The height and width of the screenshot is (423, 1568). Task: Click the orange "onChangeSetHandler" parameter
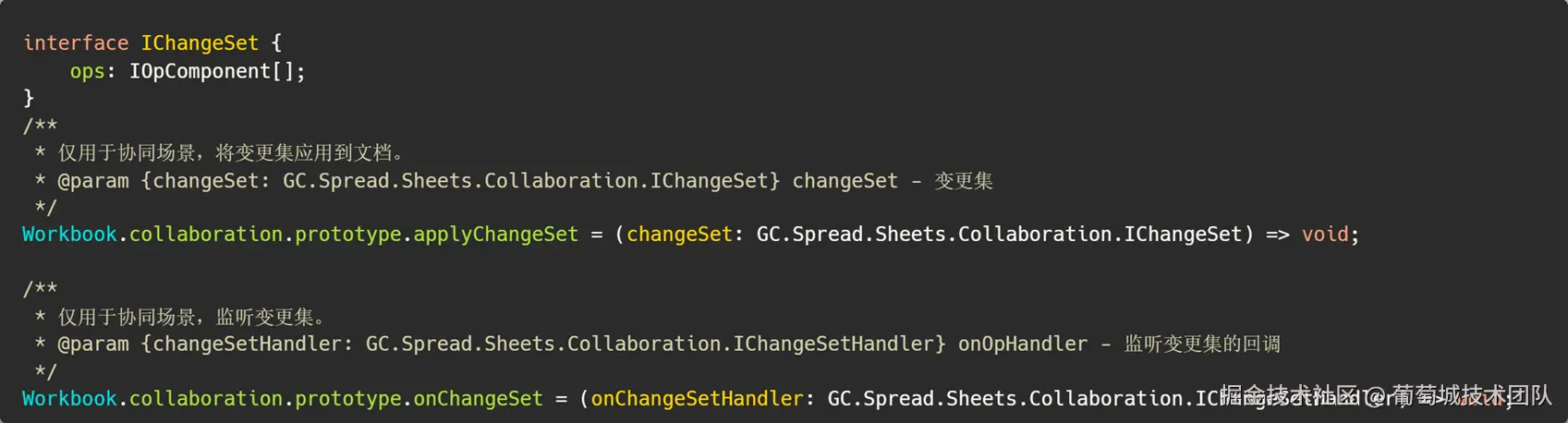697,399
